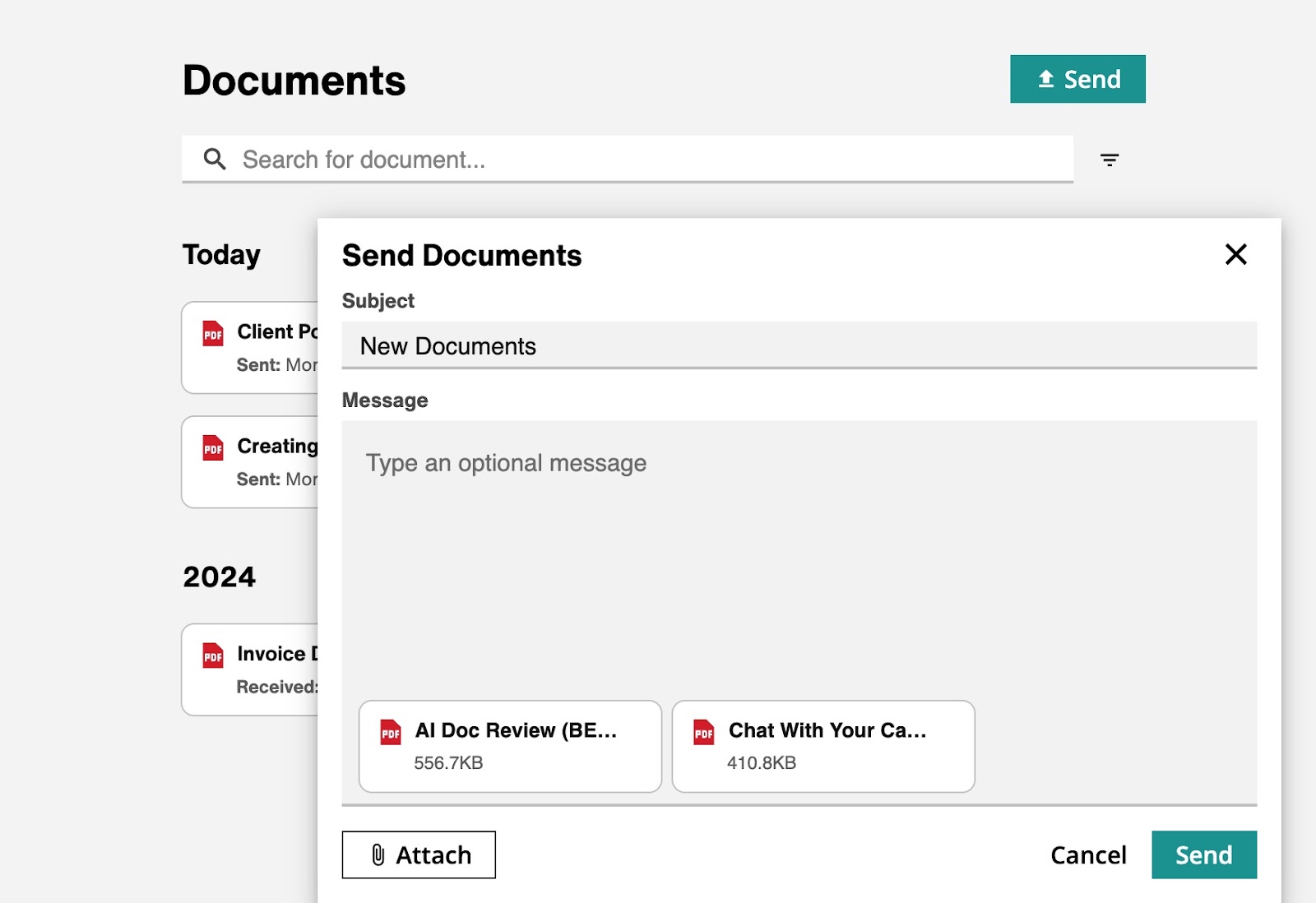Click the Search for document field
1316x903 pixels.
[576, 159]
